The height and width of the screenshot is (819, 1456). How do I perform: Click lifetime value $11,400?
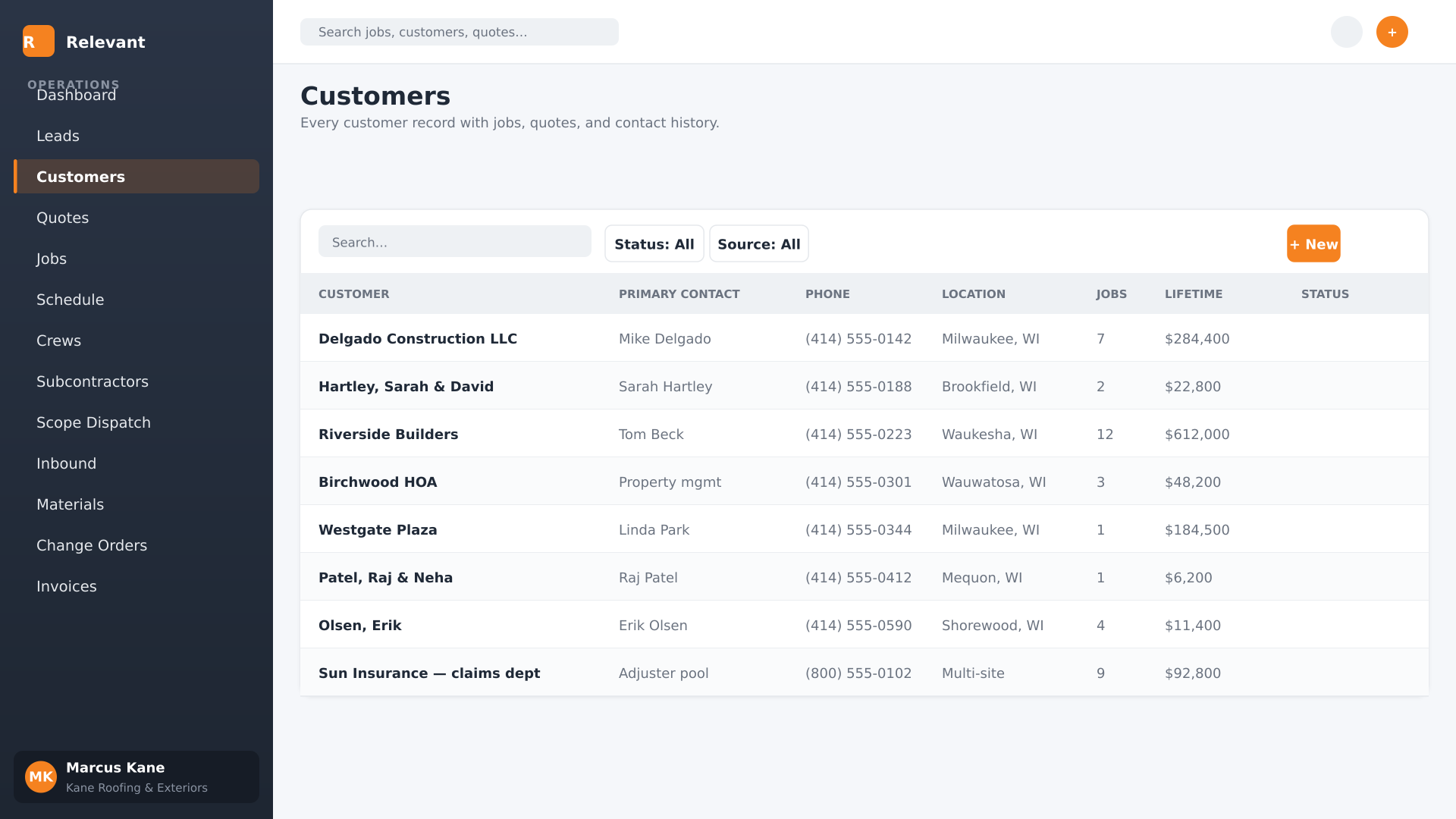(x=1193, y=626)
